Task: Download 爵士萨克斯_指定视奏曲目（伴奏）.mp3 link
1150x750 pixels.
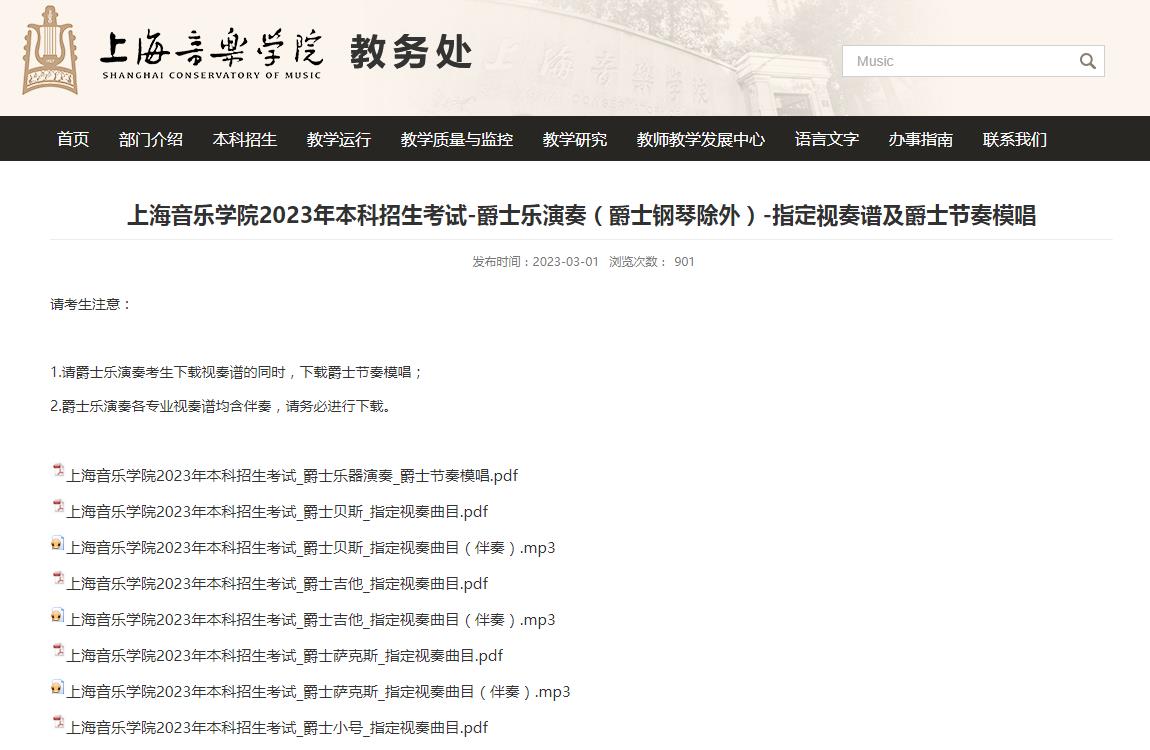Action: click(x=318, y=691)
